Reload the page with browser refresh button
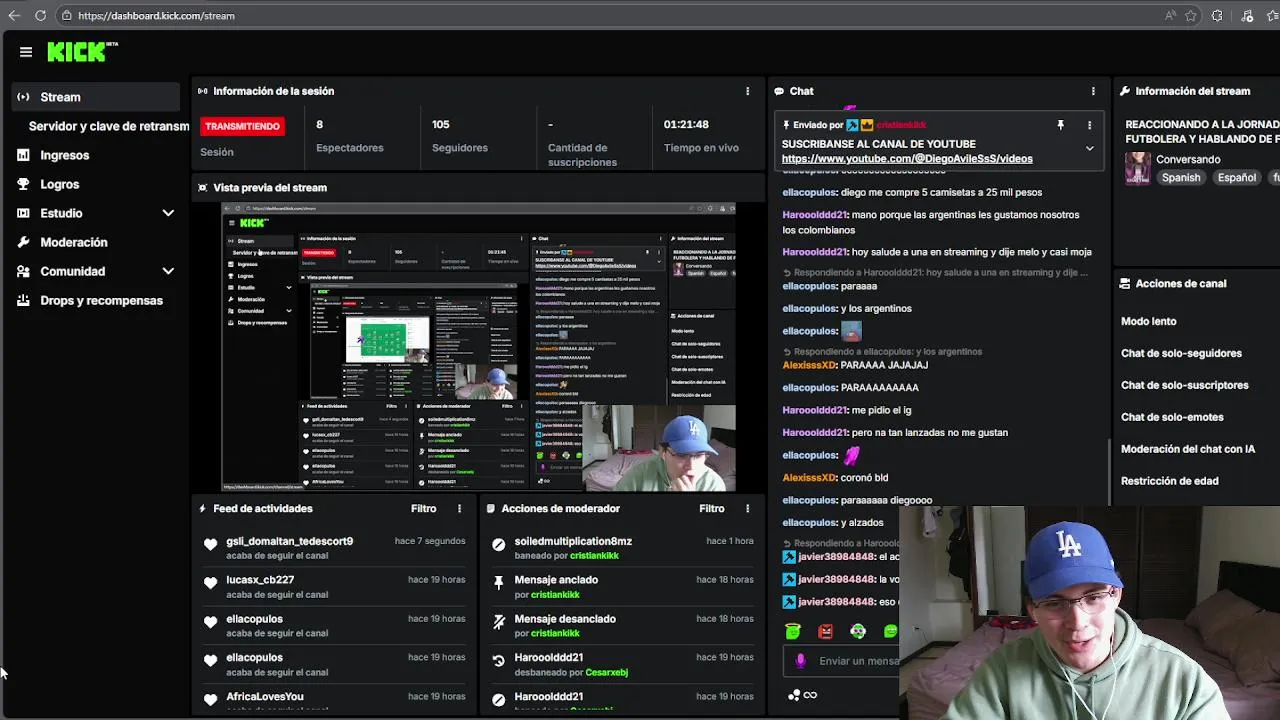1280x720 pixels. (x=40, y=15)
